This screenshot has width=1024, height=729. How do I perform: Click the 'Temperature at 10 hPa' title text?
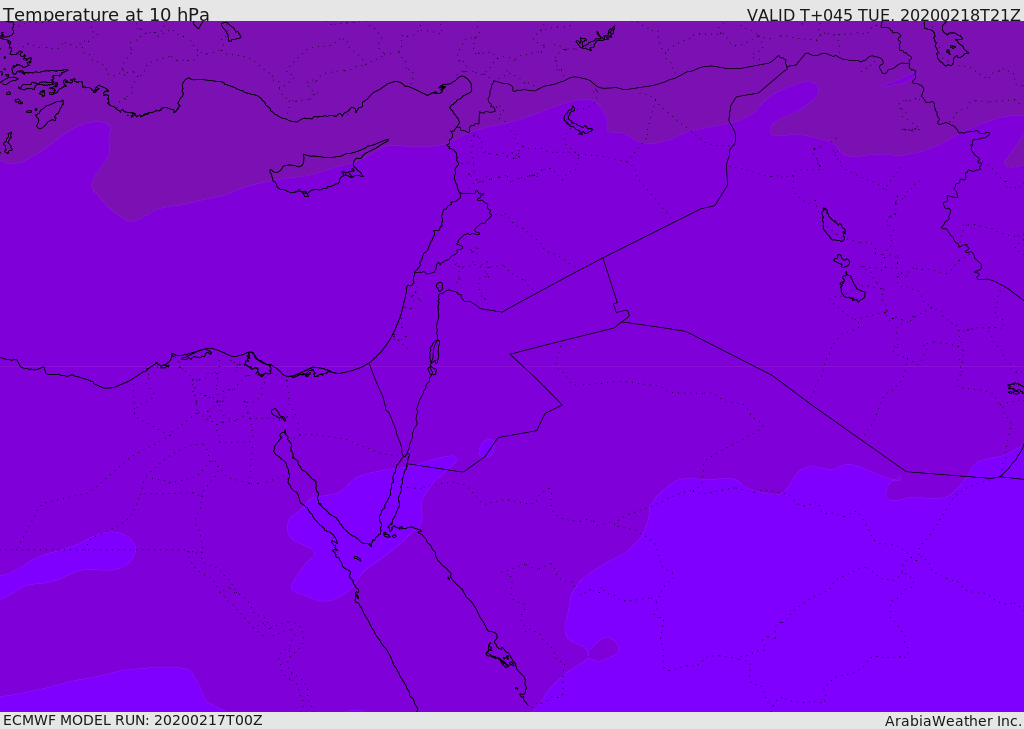click(106, 14)
